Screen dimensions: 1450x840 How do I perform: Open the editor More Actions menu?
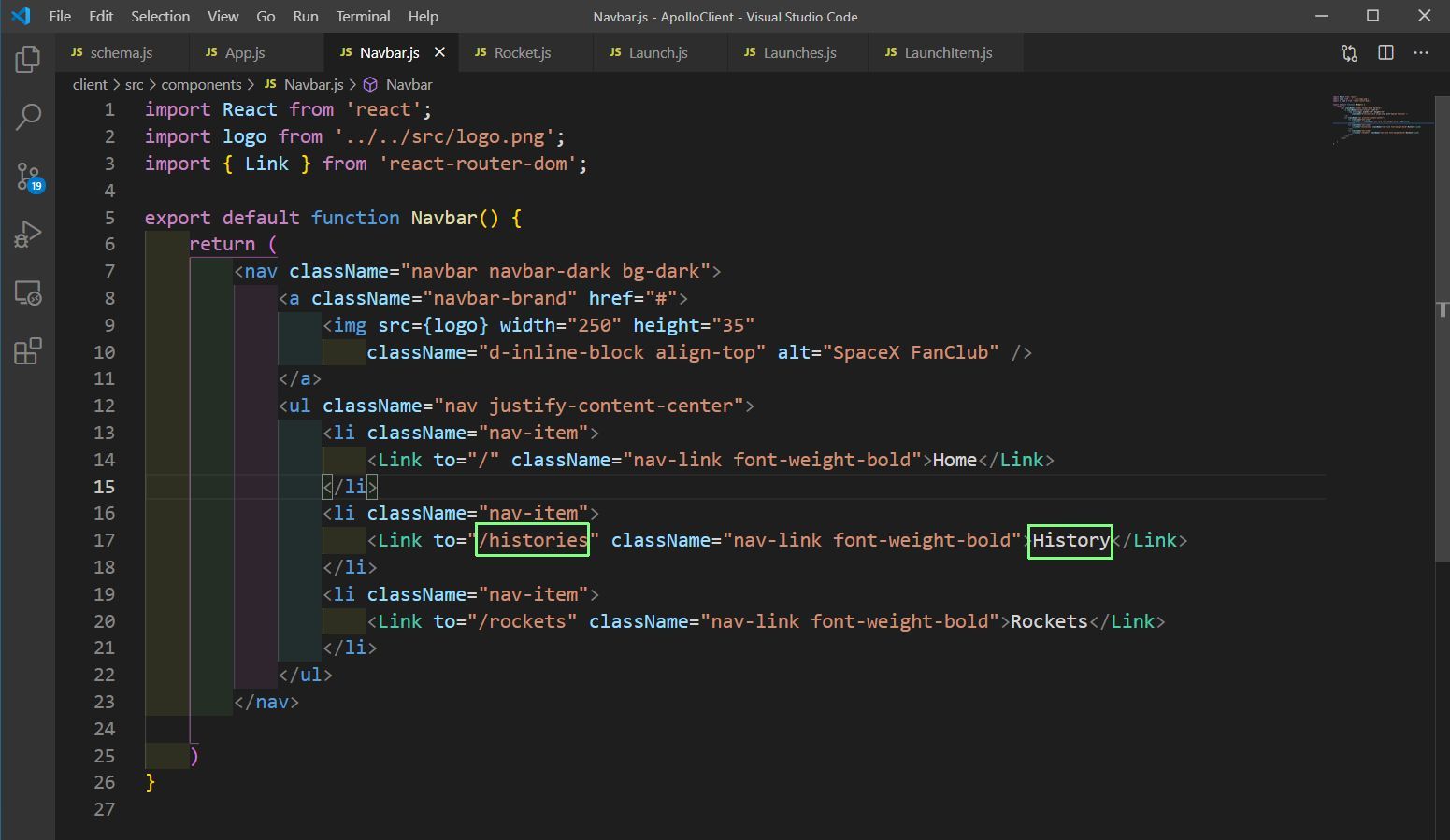1421,53
